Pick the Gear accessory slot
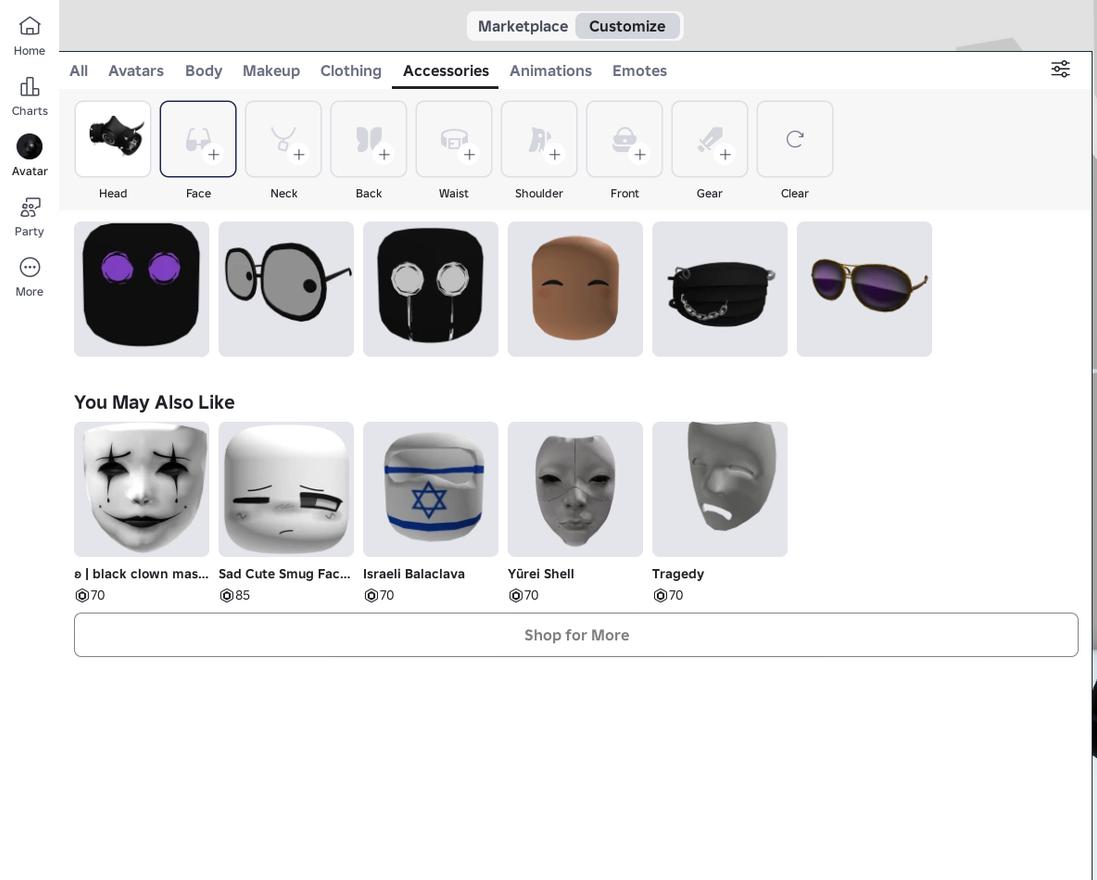1097x880 pixels. 709,139
